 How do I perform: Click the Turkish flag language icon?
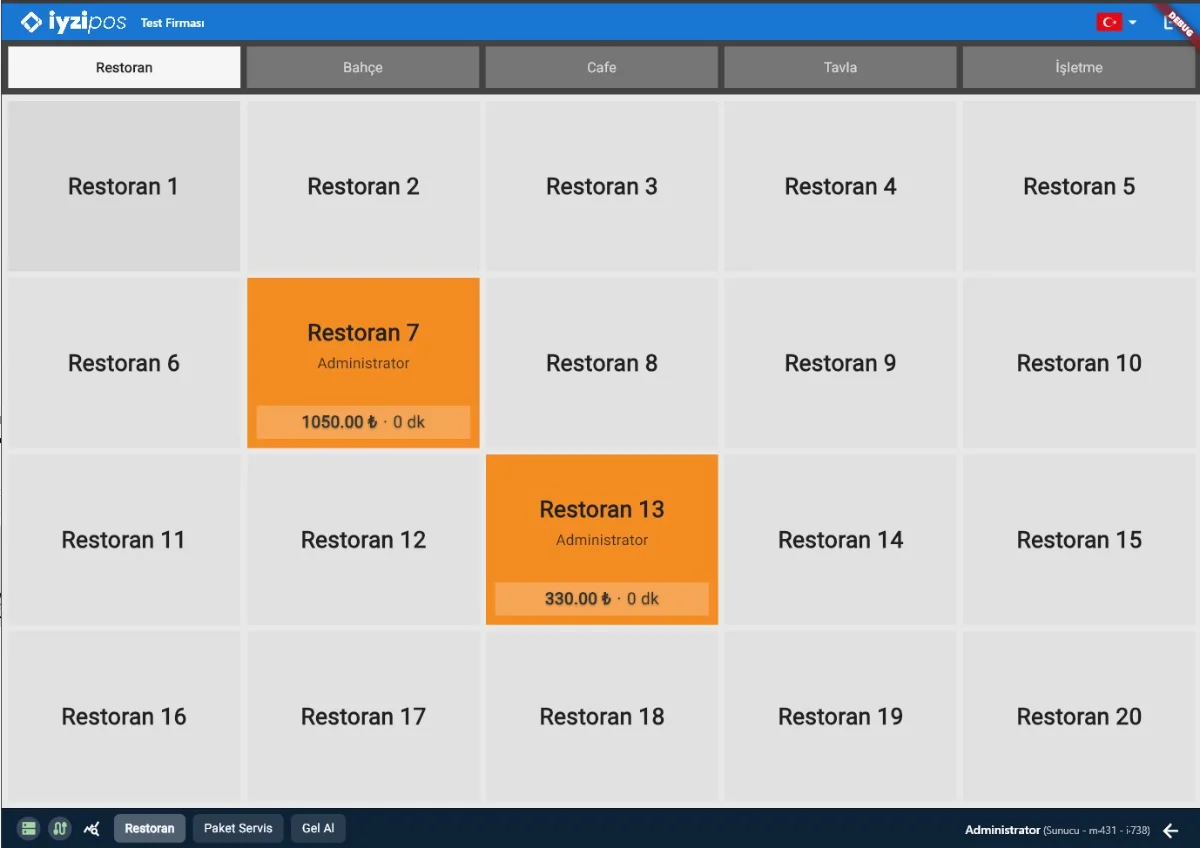point(1109,22)
